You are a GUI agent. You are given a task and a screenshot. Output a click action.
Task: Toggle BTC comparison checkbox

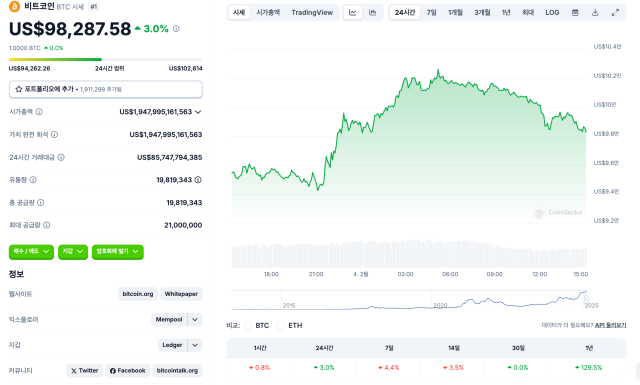pyautogui.click(x=248, y=325)
